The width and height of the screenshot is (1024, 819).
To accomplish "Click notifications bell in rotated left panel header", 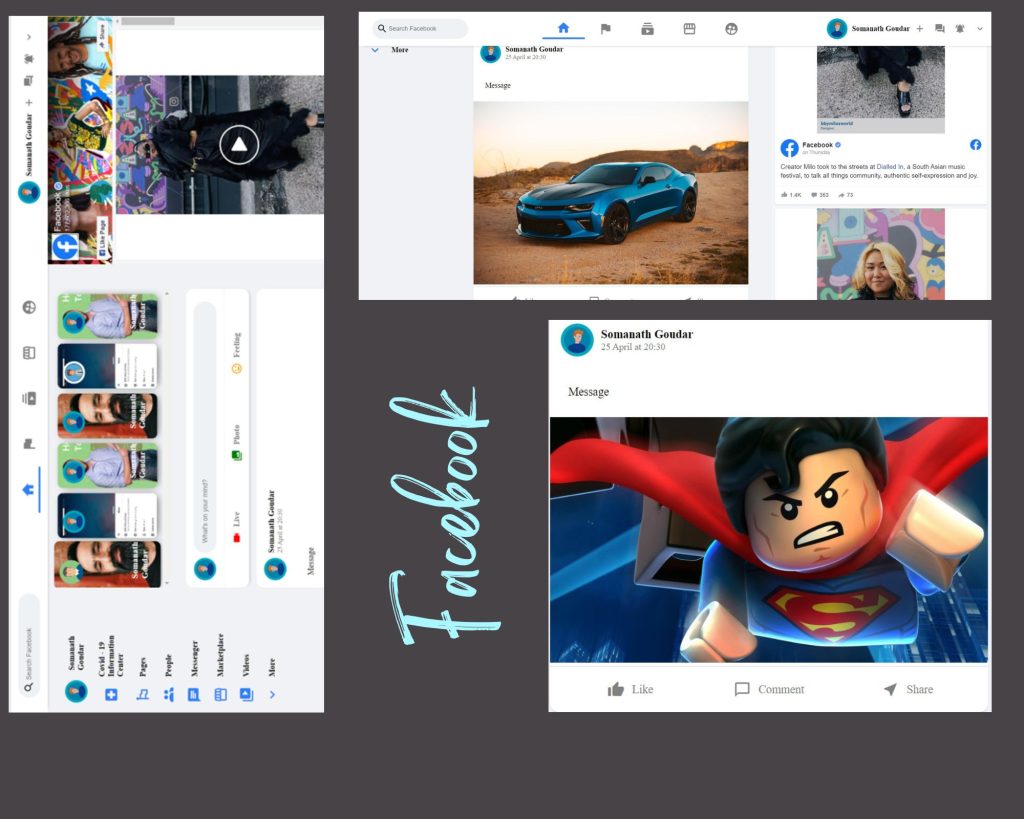I will (29, 59).
